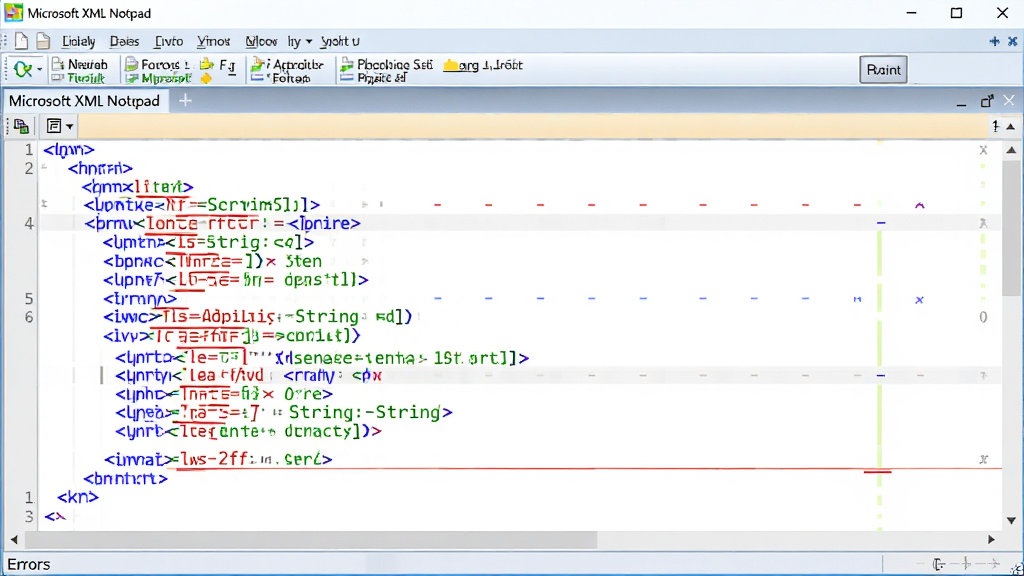
Task: Open the dropdown arrow beside green arrow icon
Action: pyautogui.click(x=39, y=69)
